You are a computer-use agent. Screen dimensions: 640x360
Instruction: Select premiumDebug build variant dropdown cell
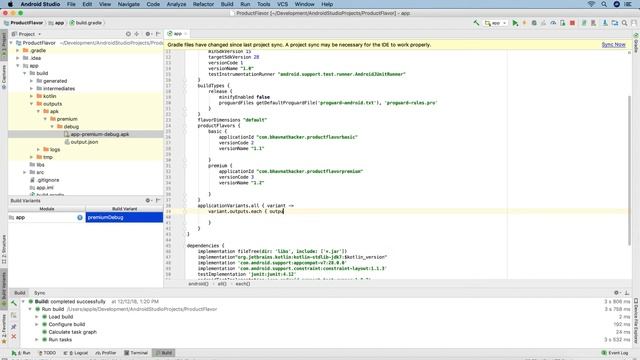click(124, 218)
